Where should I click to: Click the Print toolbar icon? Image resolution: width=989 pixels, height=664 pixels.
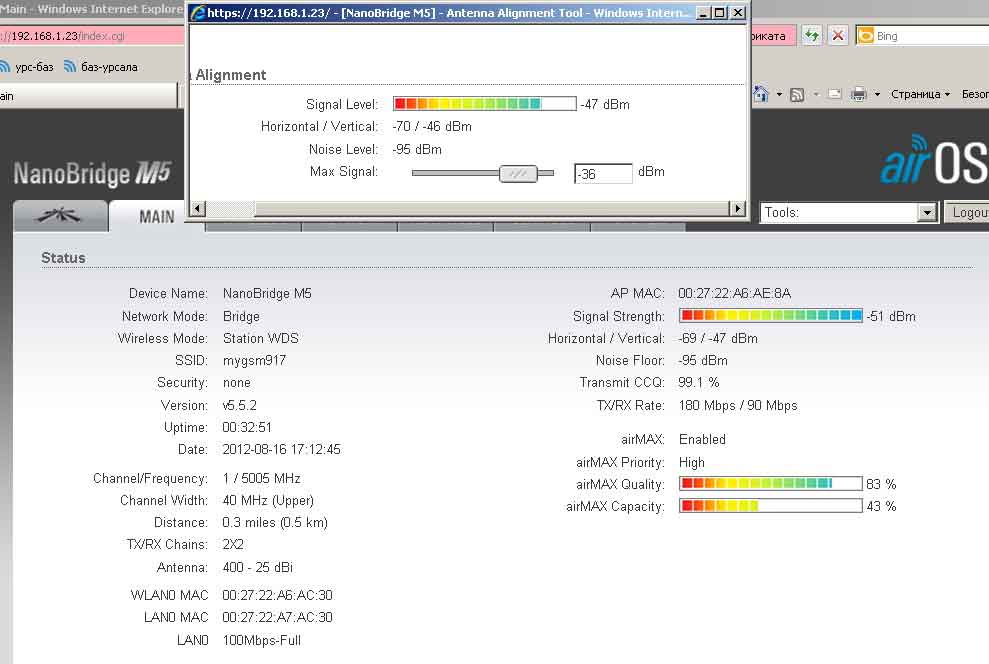pos(858,95)
